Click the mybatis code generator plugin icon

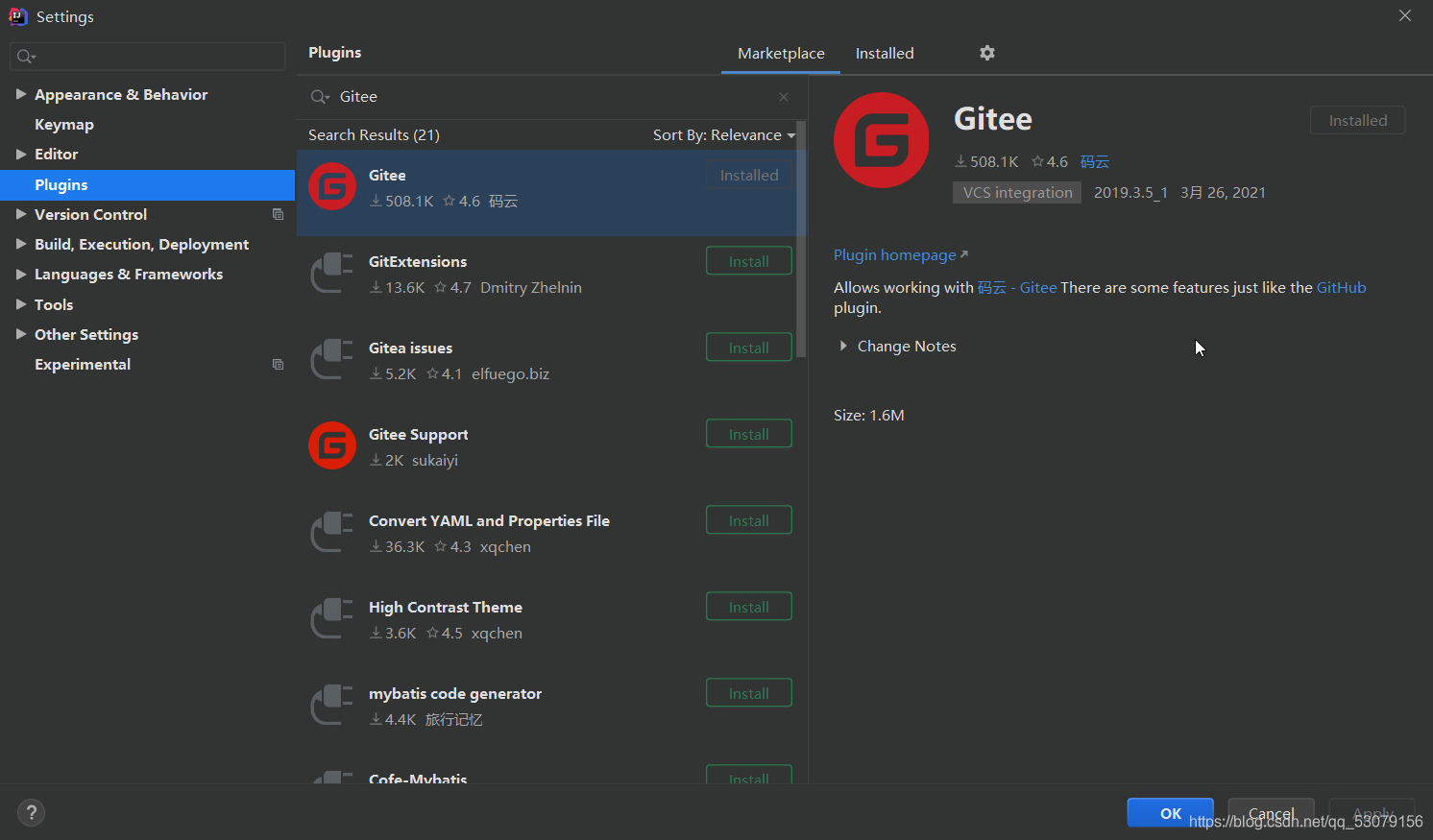click(332, 705)
